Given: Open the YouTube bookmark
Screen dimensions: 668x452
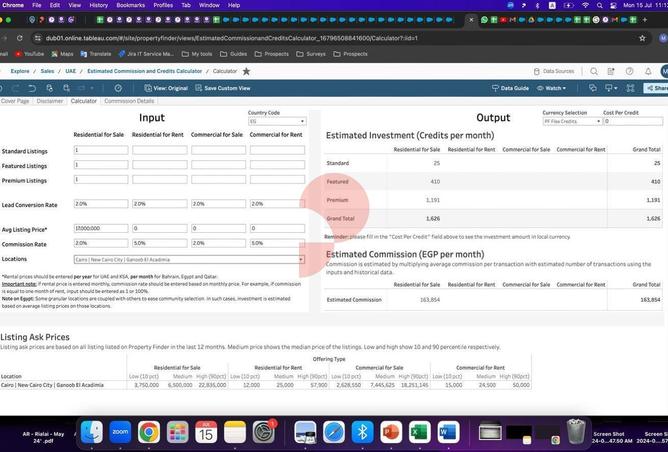Looking at the screenshot, I should (x=29, y=54).
